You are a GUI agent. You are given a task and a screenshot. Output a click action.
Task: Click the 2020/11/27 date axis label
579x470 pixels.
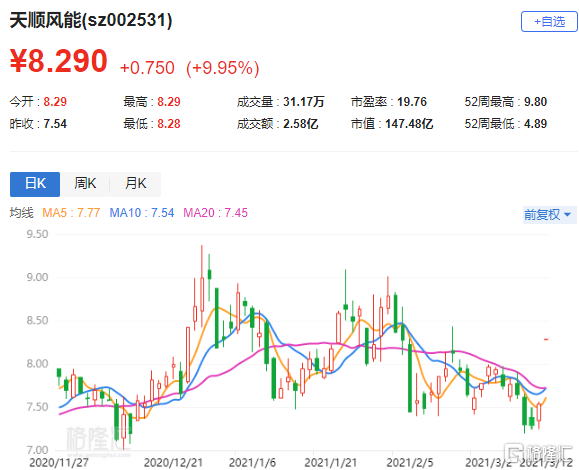[x=59, y=462]
